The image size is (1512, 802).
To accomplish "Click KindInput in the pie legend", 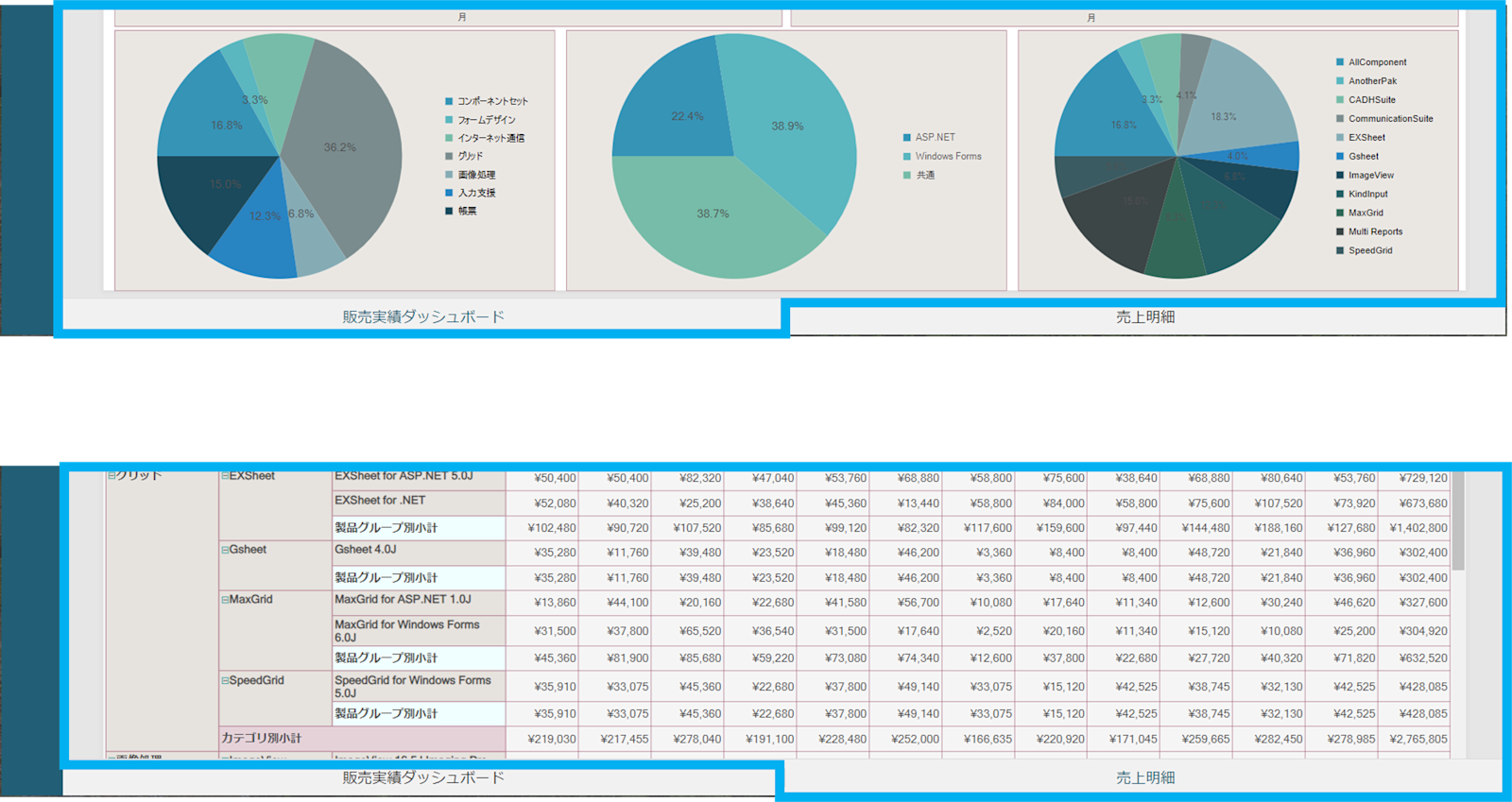I will 1362,195.
